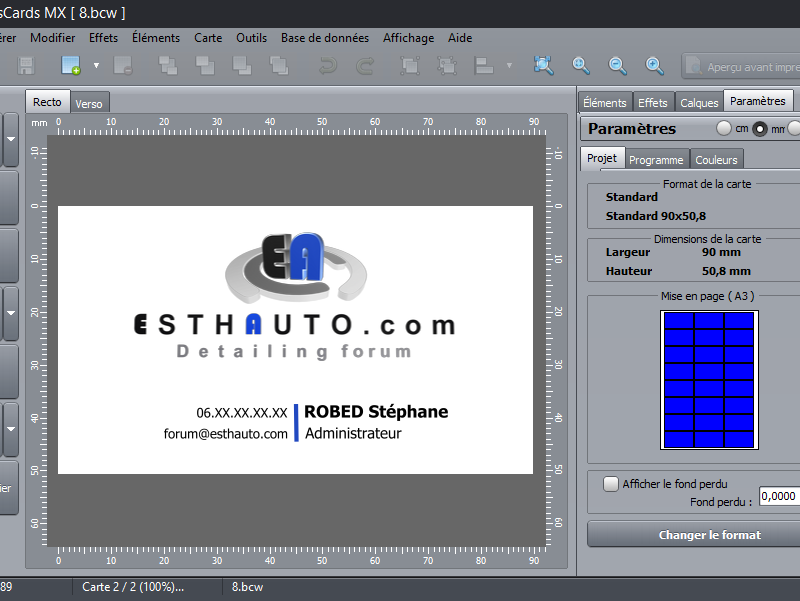
Task: Open the dropdown arrow next to add-card icon
Action: point(96,66)
